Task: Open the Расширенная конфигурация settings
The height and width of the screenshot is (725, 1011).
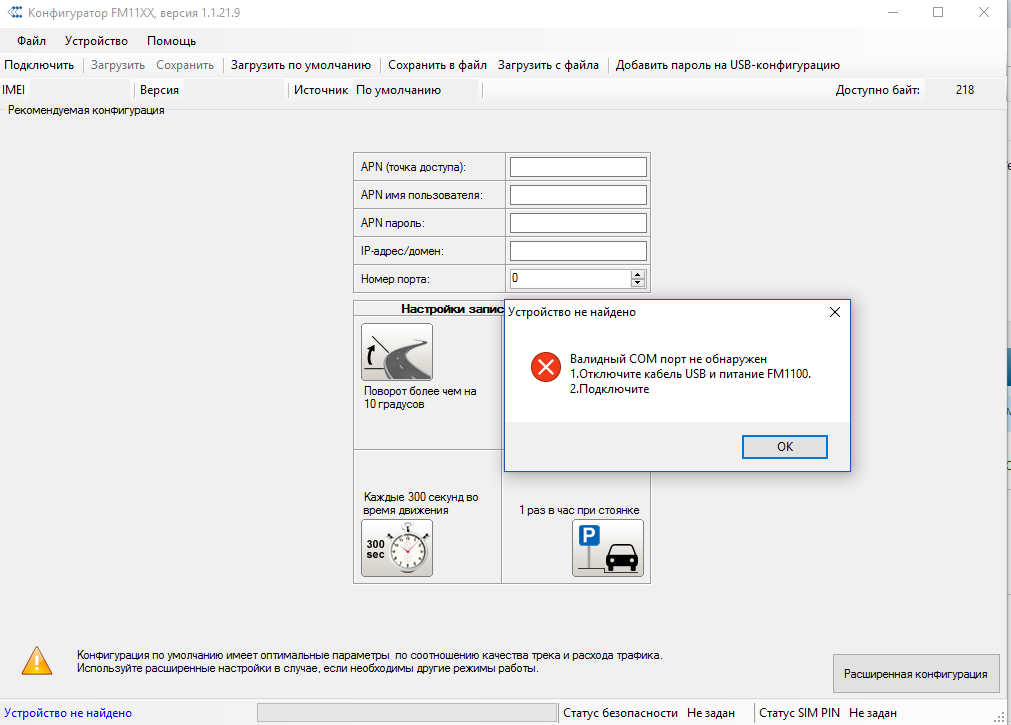Action: click(x=915, y=674)
